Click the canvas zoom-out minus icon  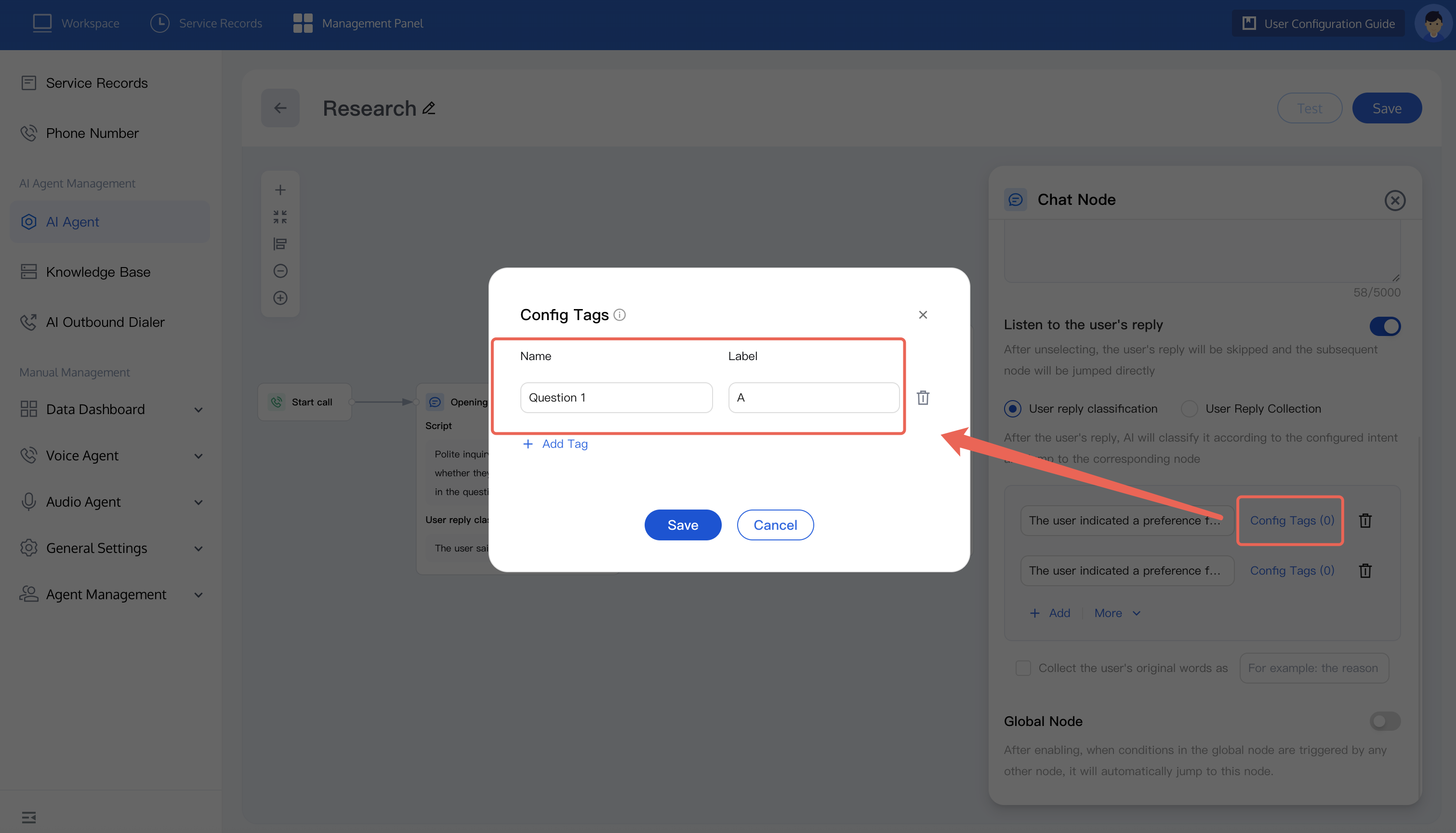tap(280, 270)
